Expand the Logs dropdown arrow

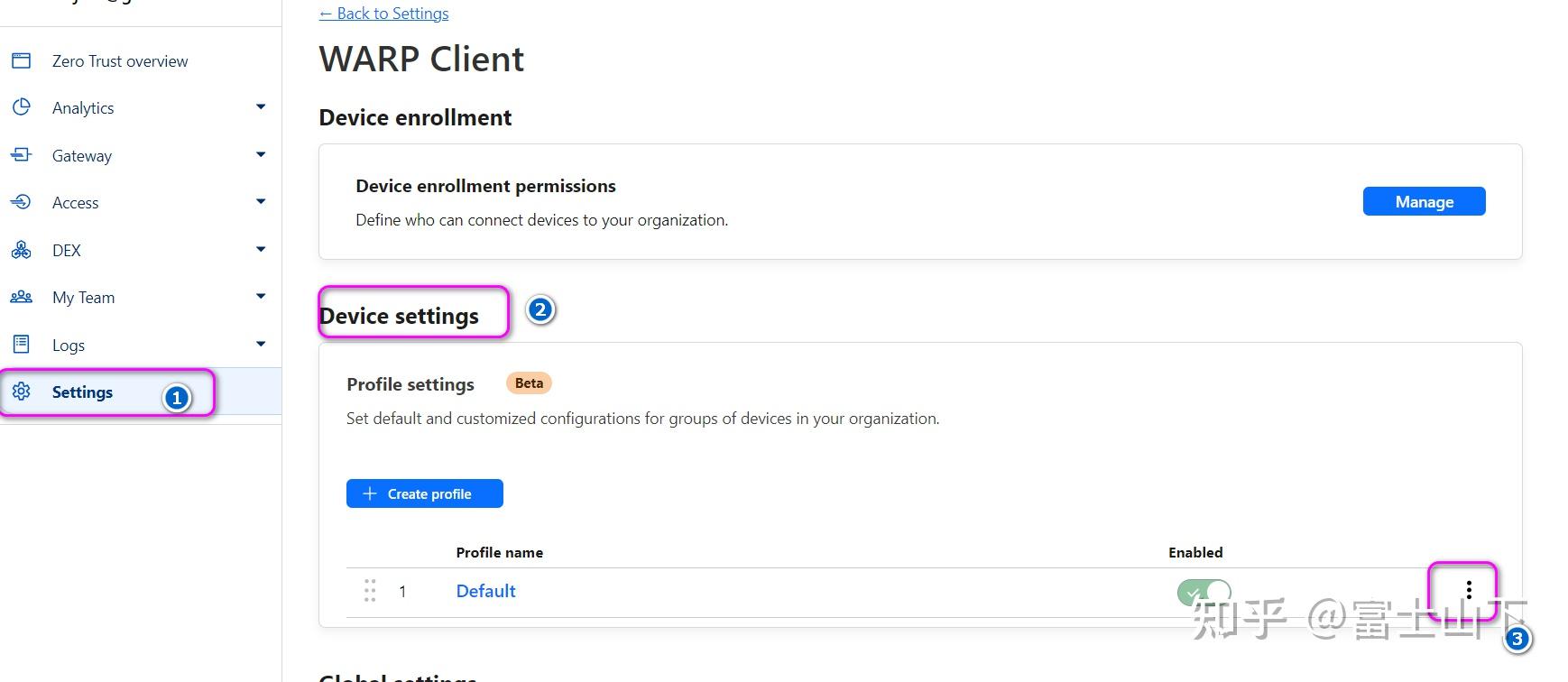[x=261, y=345]
